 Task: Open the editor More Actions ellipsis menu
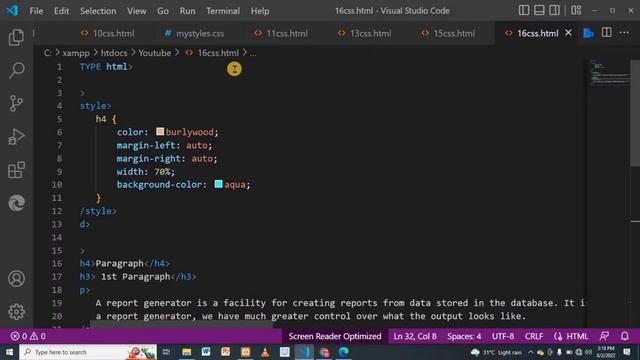click(x=624, y=33)
